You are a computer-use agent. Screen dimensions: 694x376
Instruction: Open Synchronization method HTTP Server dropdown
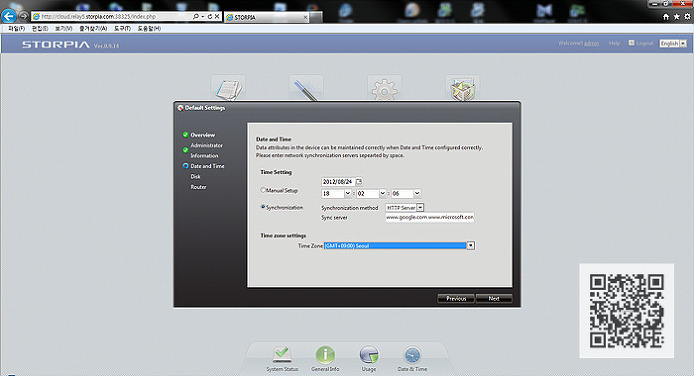tap(405, 207)
